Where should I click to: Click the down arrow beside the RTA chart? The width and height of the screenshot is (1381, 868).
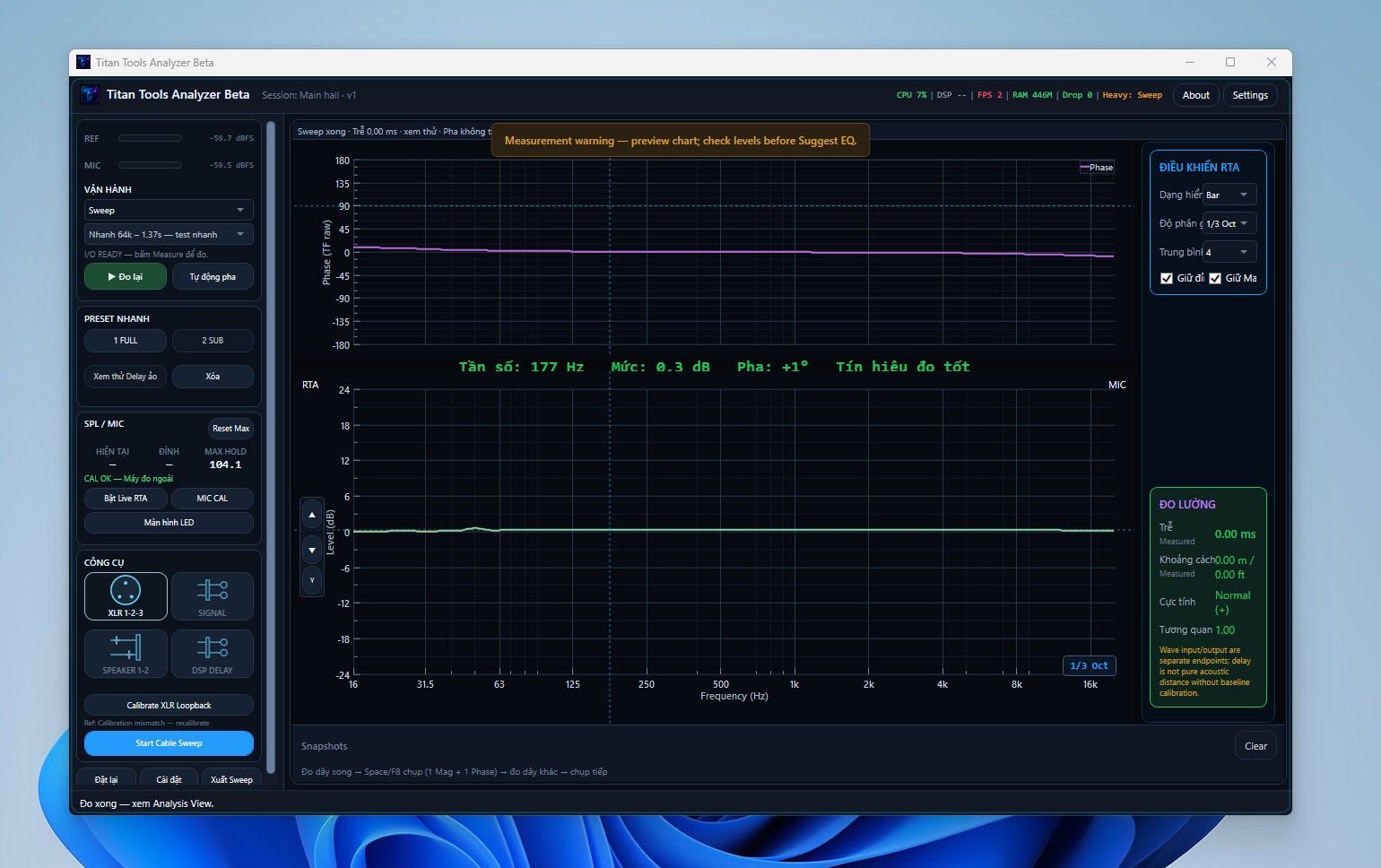pyautogui.click(x=312, y=550)
